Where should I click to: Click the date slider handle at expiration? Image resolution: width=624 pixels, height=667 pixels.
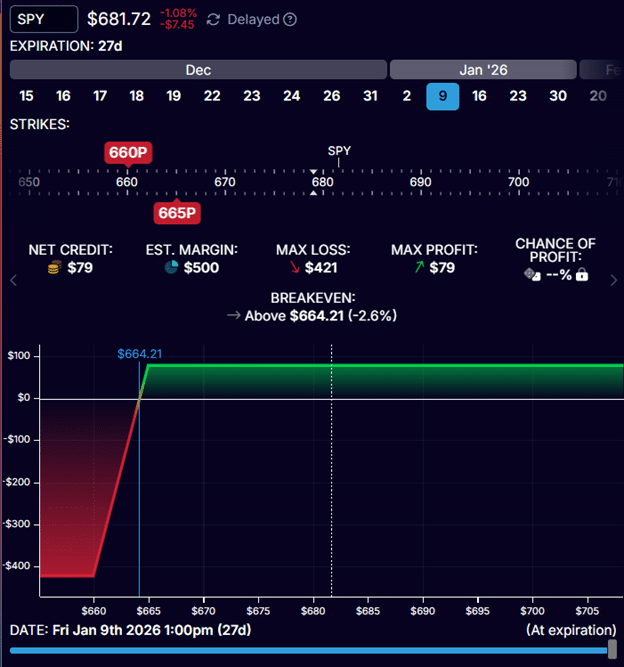coord(612,650)
